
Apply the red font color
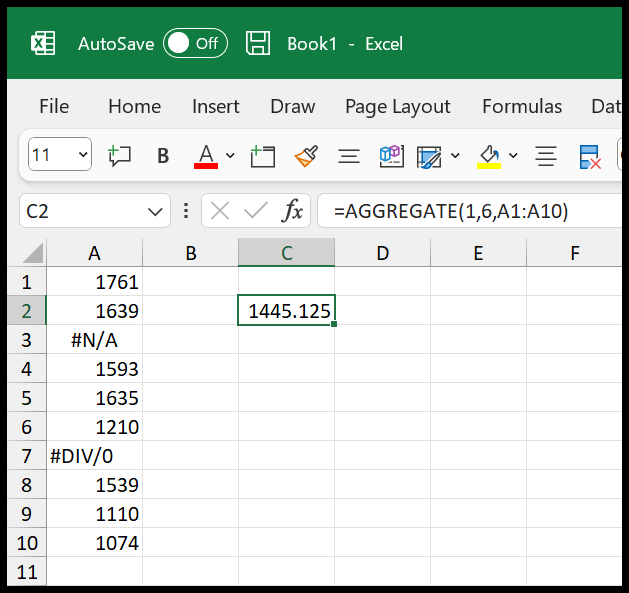click(x=206, y=156)
